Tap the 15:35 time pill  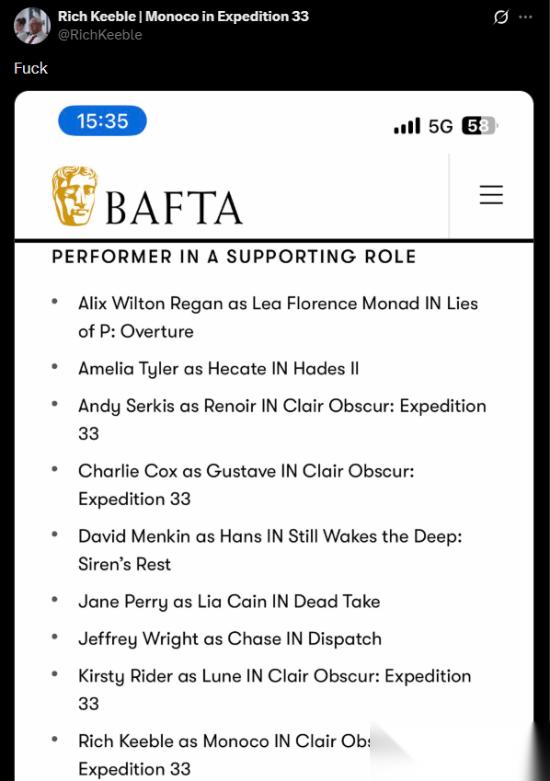pos(102,121)
